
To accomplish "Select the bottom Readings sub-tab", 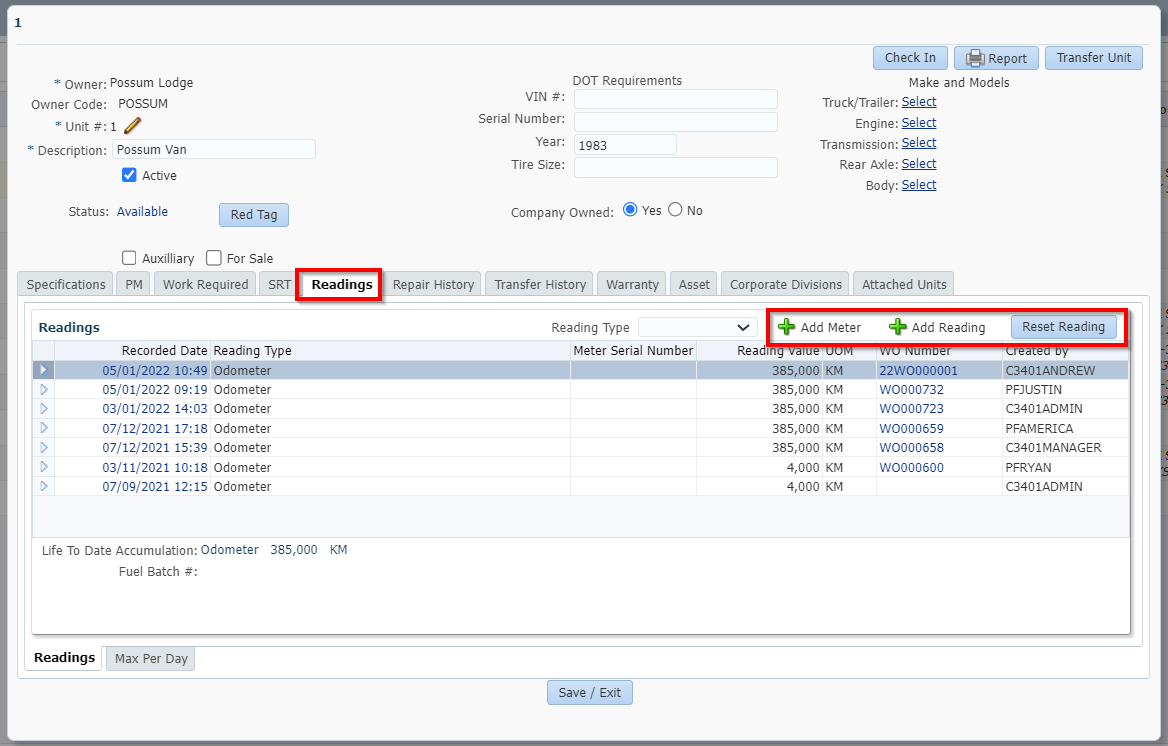I will 64,657.
